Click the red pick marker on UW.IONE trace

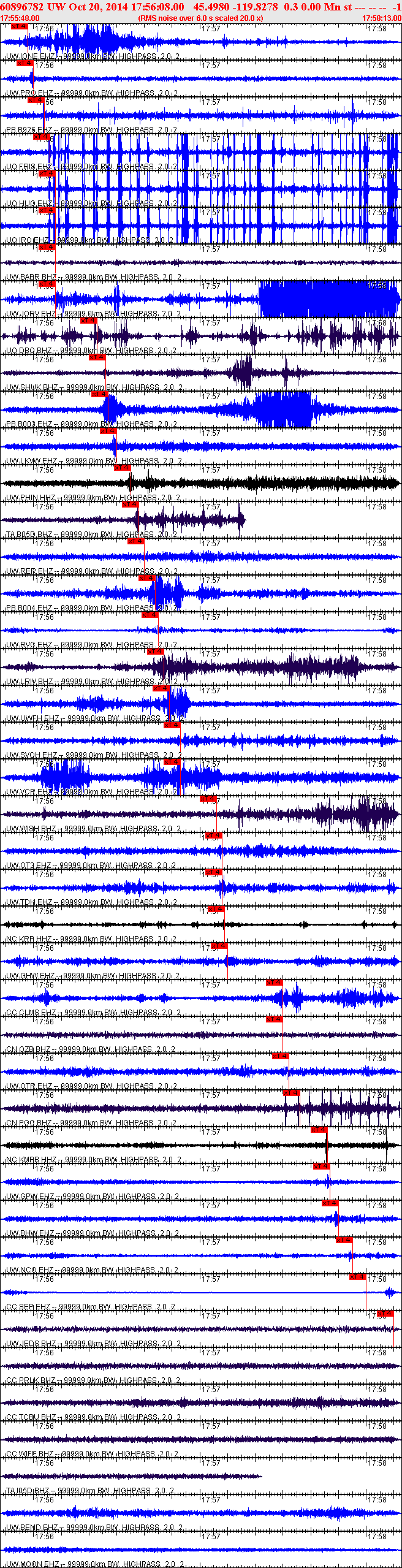click(x=19, y=26)
